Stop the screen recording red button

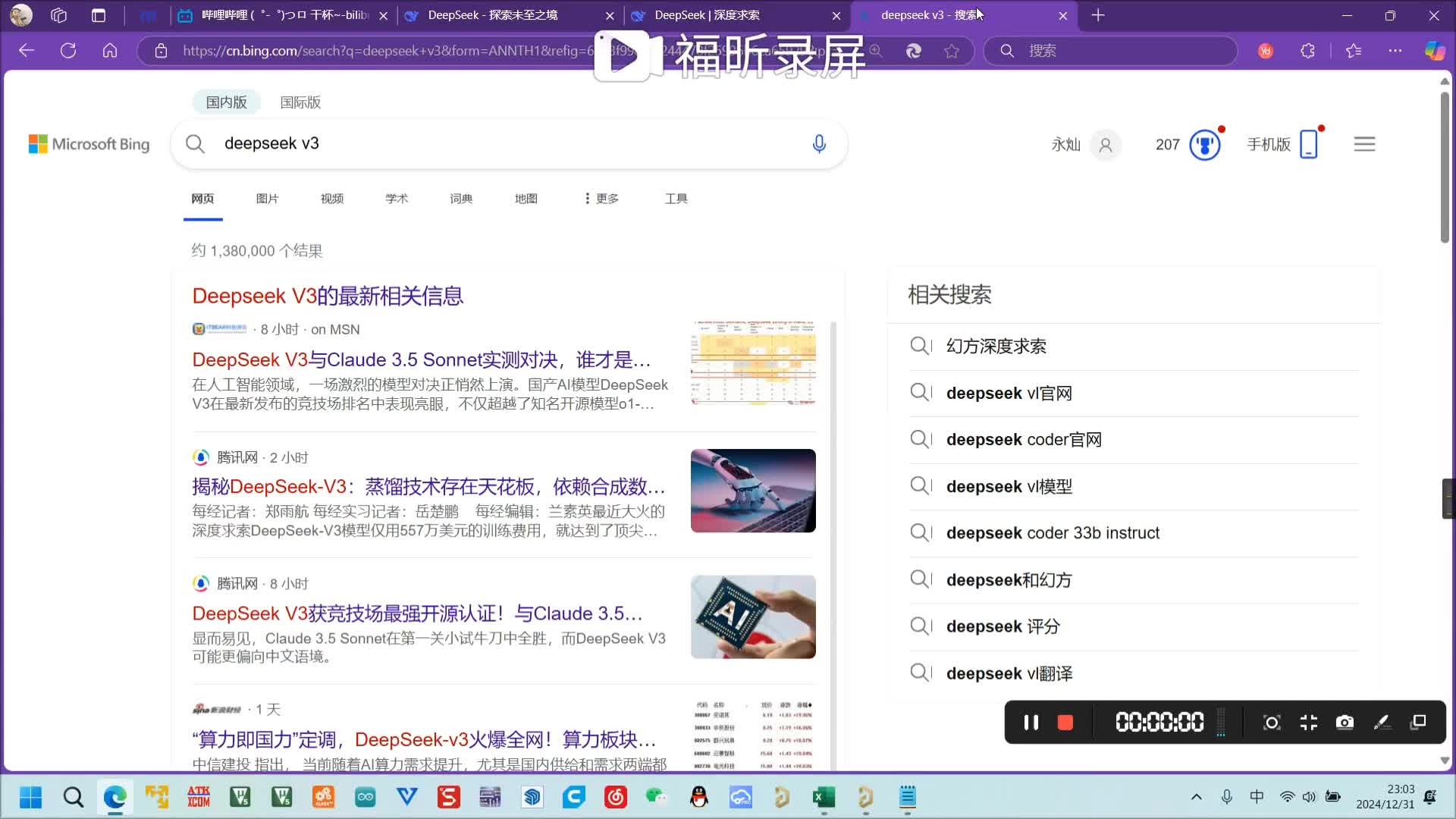click(x=1065, y=723)
